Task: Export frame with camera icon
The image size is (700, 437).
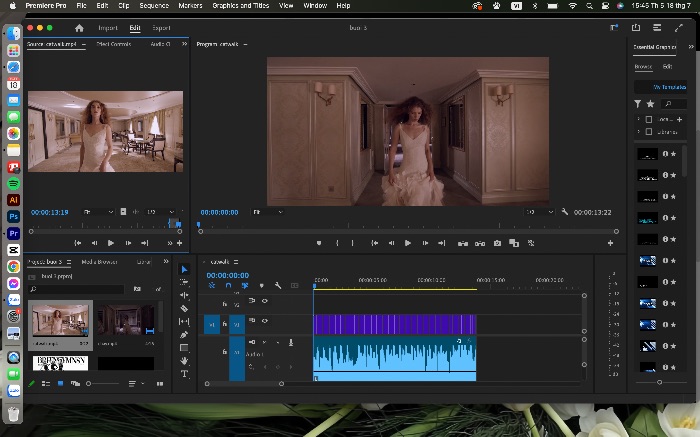Action: point(497,243)
